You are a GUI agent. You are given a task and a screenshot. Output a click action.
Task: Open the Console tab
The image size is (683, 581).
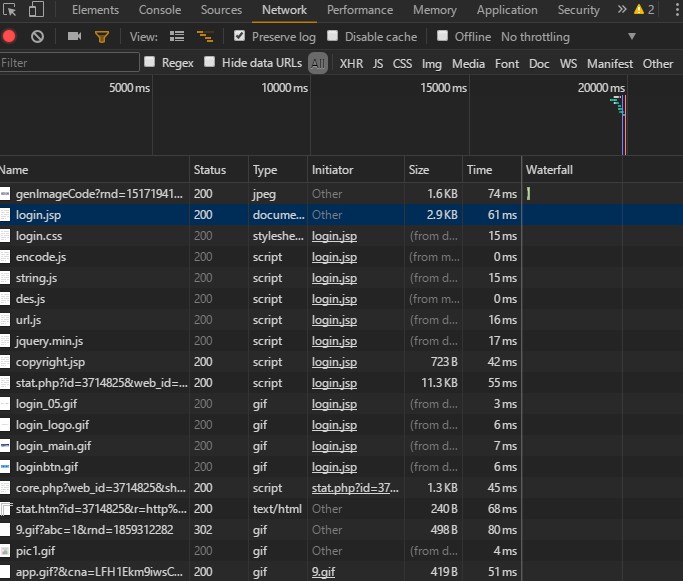[x=160, y=10]
